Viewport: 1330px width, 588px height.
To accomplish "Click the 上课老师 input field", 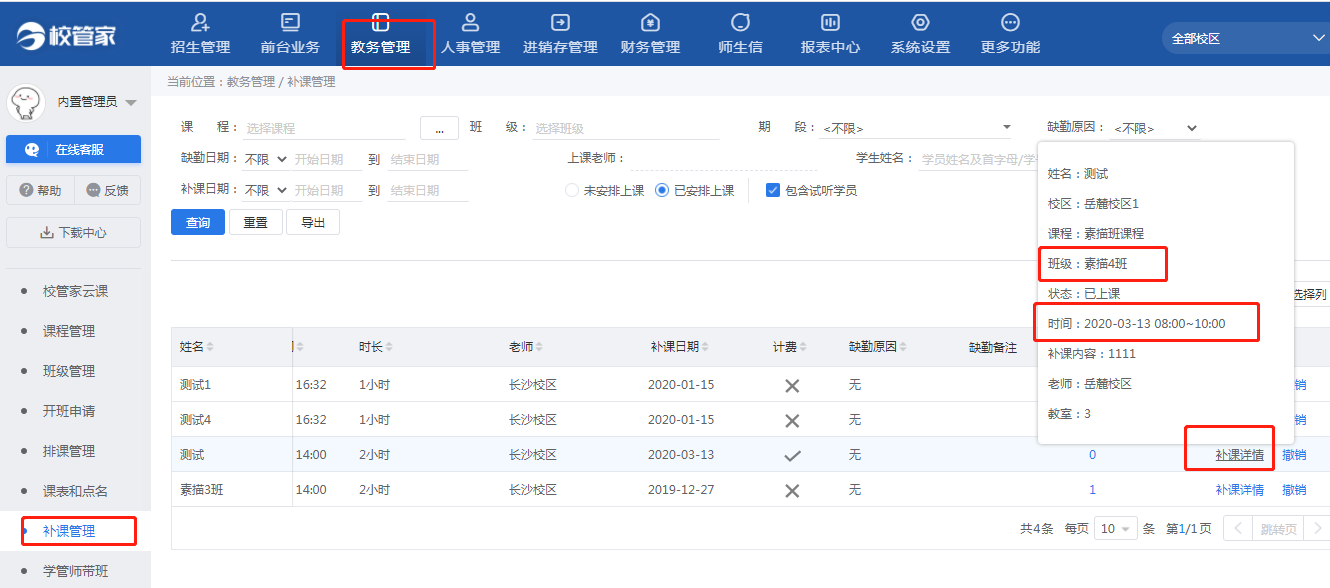I will point(724,159).
